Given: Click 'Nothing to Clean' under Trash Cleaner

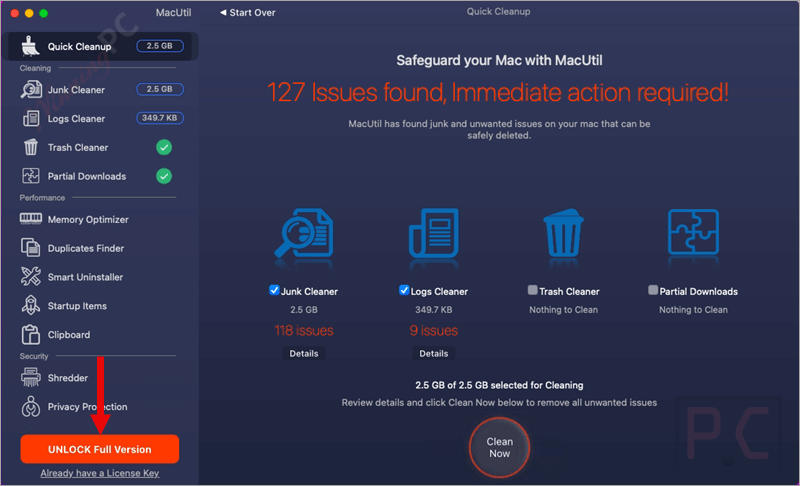Looking at the screenshot, I should tap(563, 310).
